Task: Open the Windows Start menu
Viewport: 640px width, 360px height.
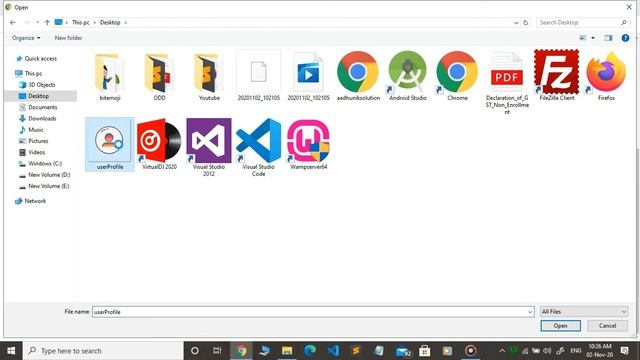Action: 11,351
